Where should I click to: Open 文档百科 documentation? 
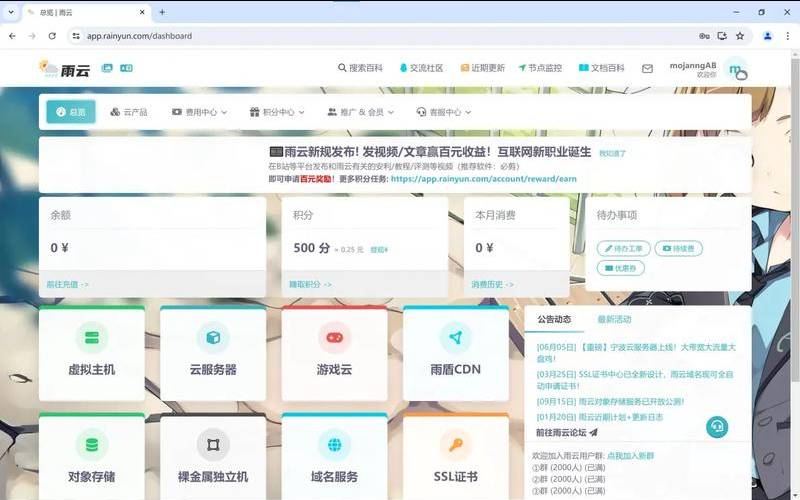[x=602, y=68]
